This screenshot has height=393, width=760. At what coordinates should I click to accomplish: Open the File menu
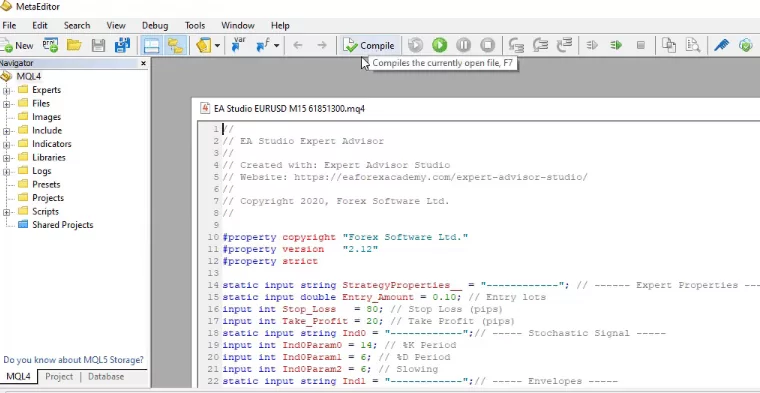[9, 26]
